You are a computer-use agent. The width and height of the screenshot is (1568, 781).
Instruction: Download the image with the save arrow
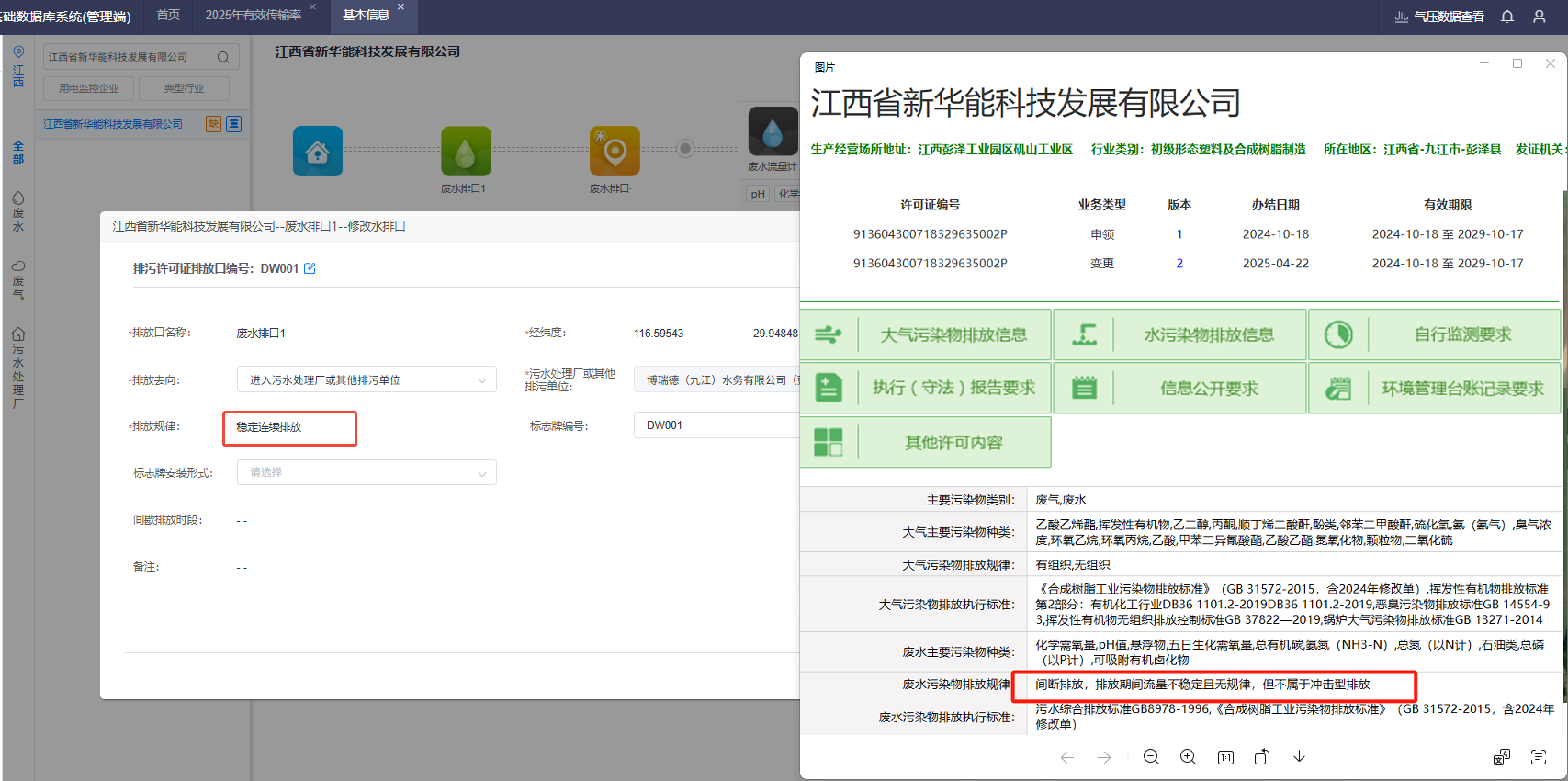tap(1299, 757)
